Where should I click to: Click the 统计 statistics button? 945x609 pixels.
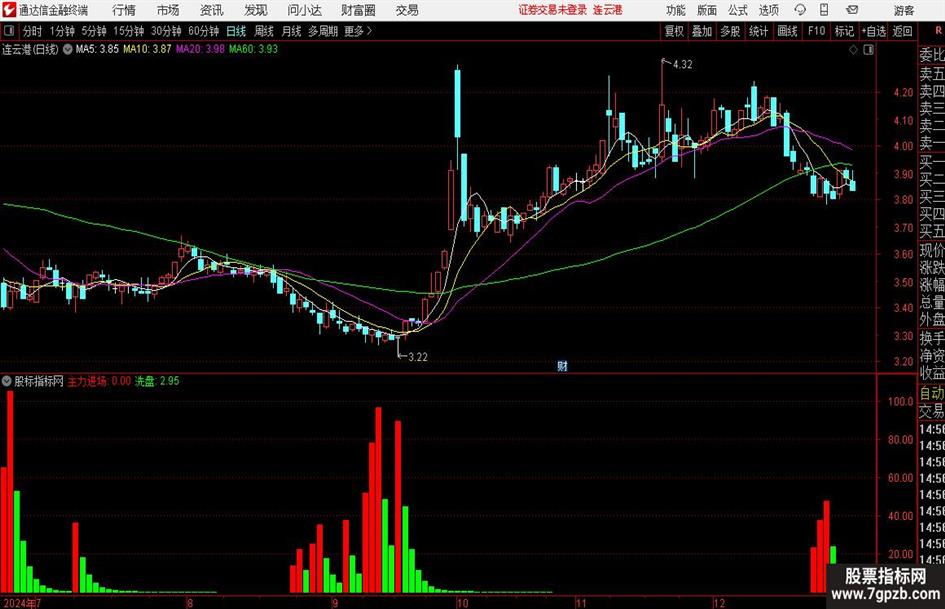[758, 31]
